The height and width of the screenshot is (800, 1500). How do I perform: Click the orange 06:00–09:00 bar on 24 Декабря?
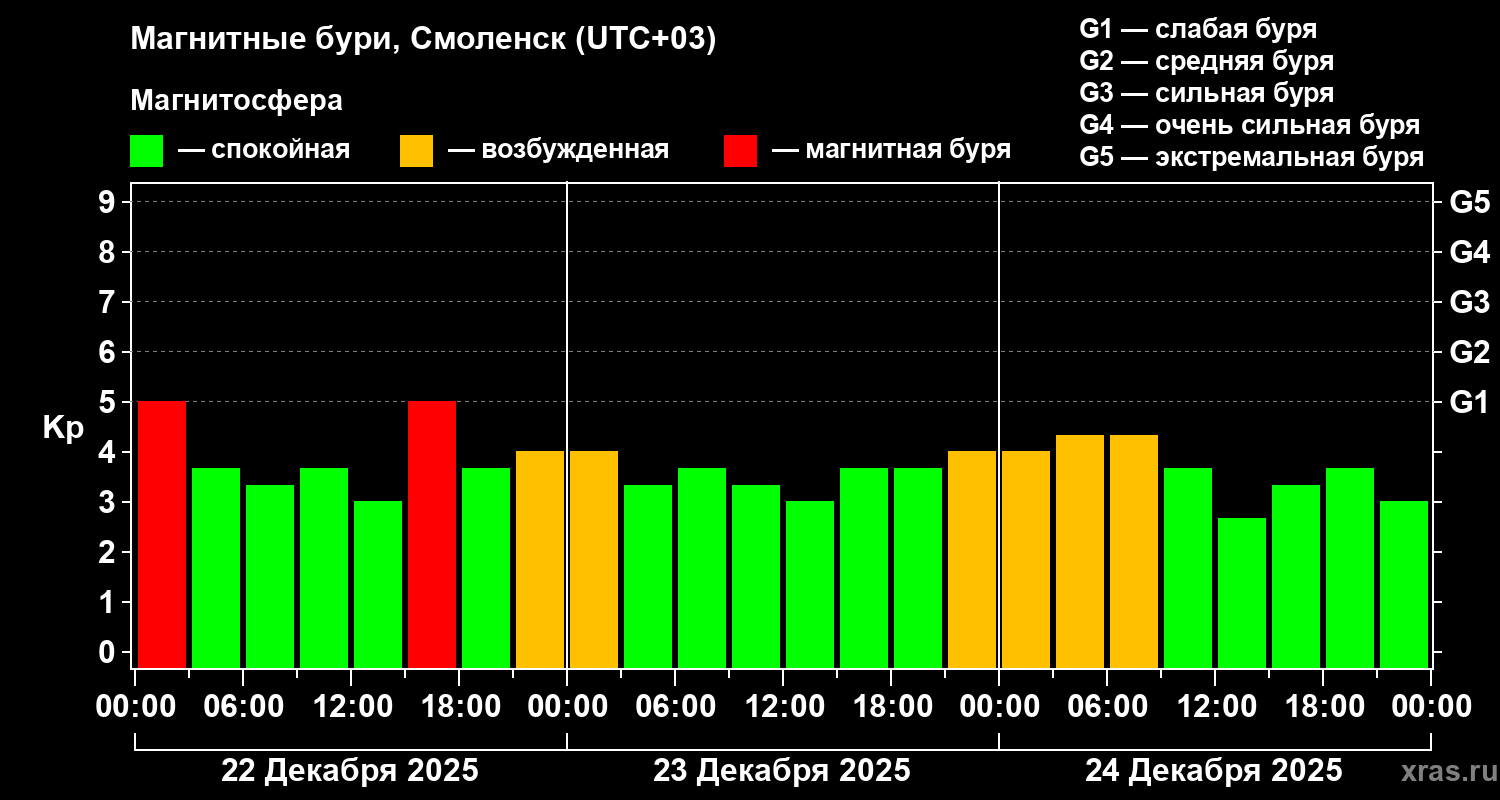[1134, 551]
